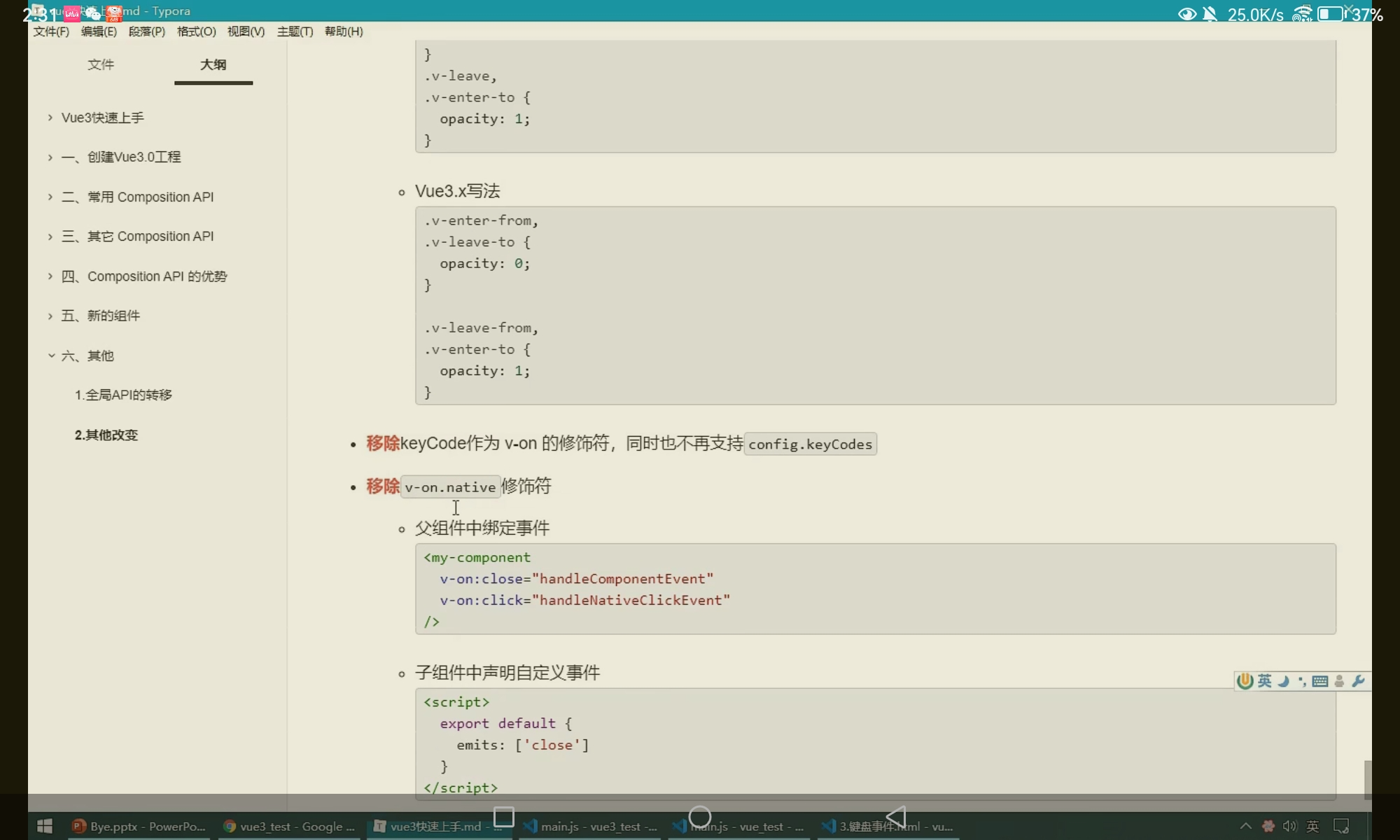Expand the 五、新的组件 outline node
The width and height of the screenshot is (1400, 840).
click(x=50, y=316)
